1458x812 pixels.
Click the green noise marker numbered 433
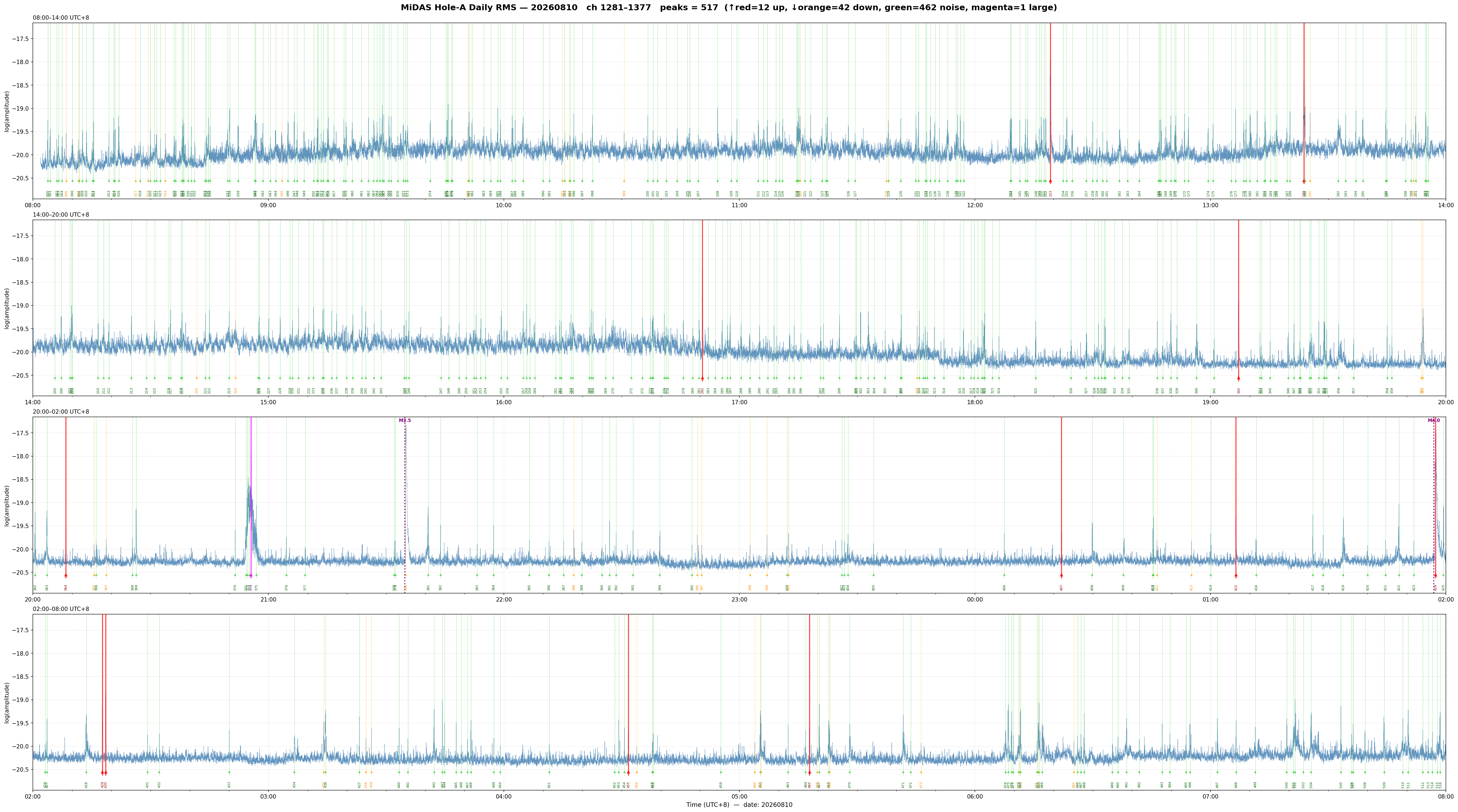coord(229,772)
